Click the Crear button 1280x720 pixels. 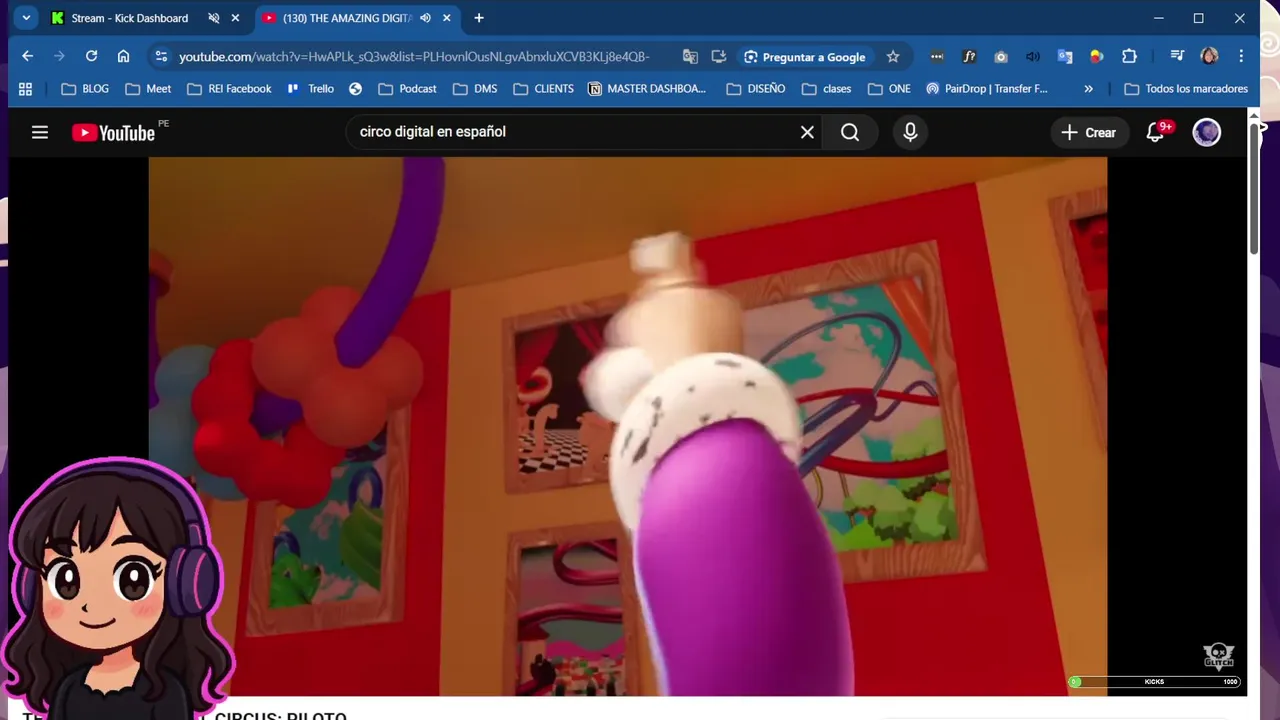(1089, 132)
